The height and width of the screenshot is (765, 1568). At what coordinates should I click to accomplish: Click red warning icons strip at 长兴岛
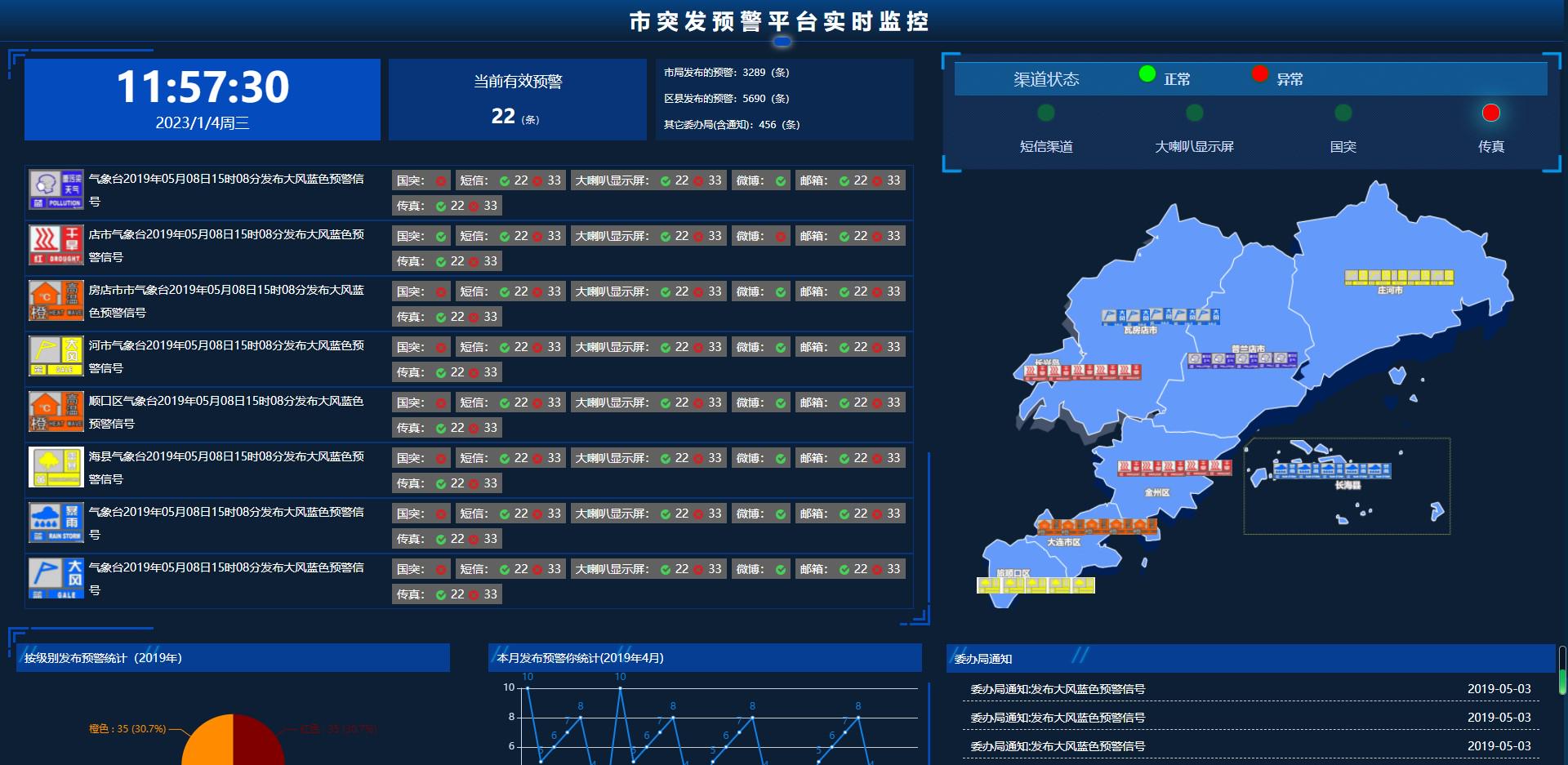[x=1082, y=372]
